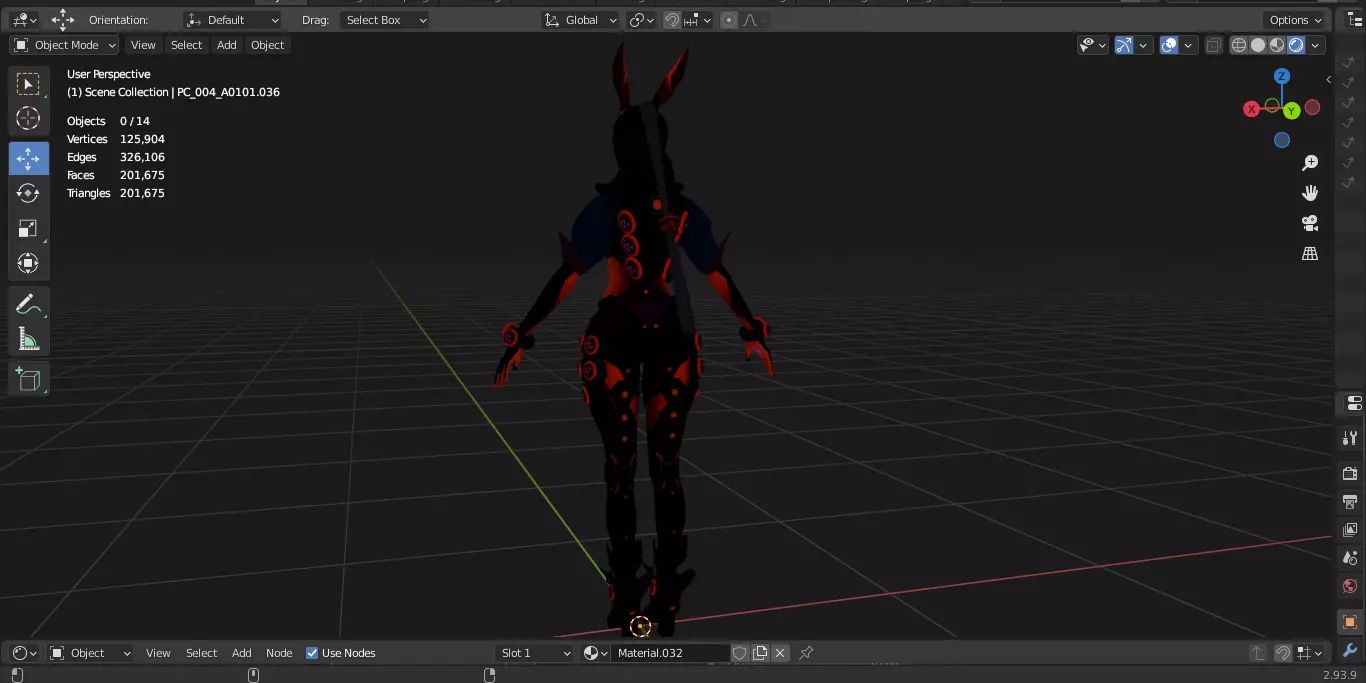Toggle X-ray mode
This screenshot has height=683, width=1366.
(x=1213, y=45)
